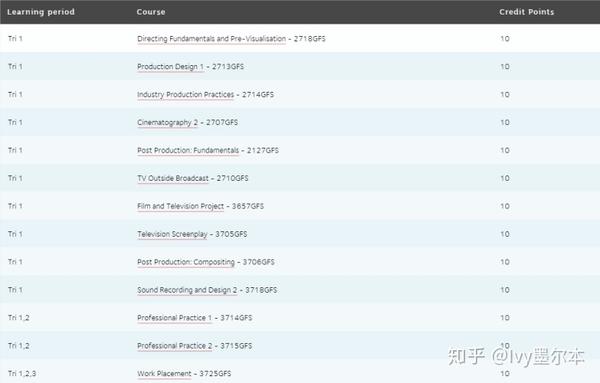Screen dimensions: 600x383
Task: Click the Credit Points column header
Action: point(527,12)
